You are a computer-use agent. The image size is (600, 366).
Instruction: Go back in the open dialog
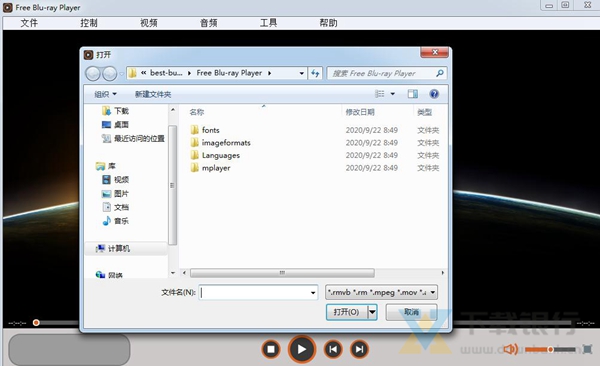tap(93, 73)
